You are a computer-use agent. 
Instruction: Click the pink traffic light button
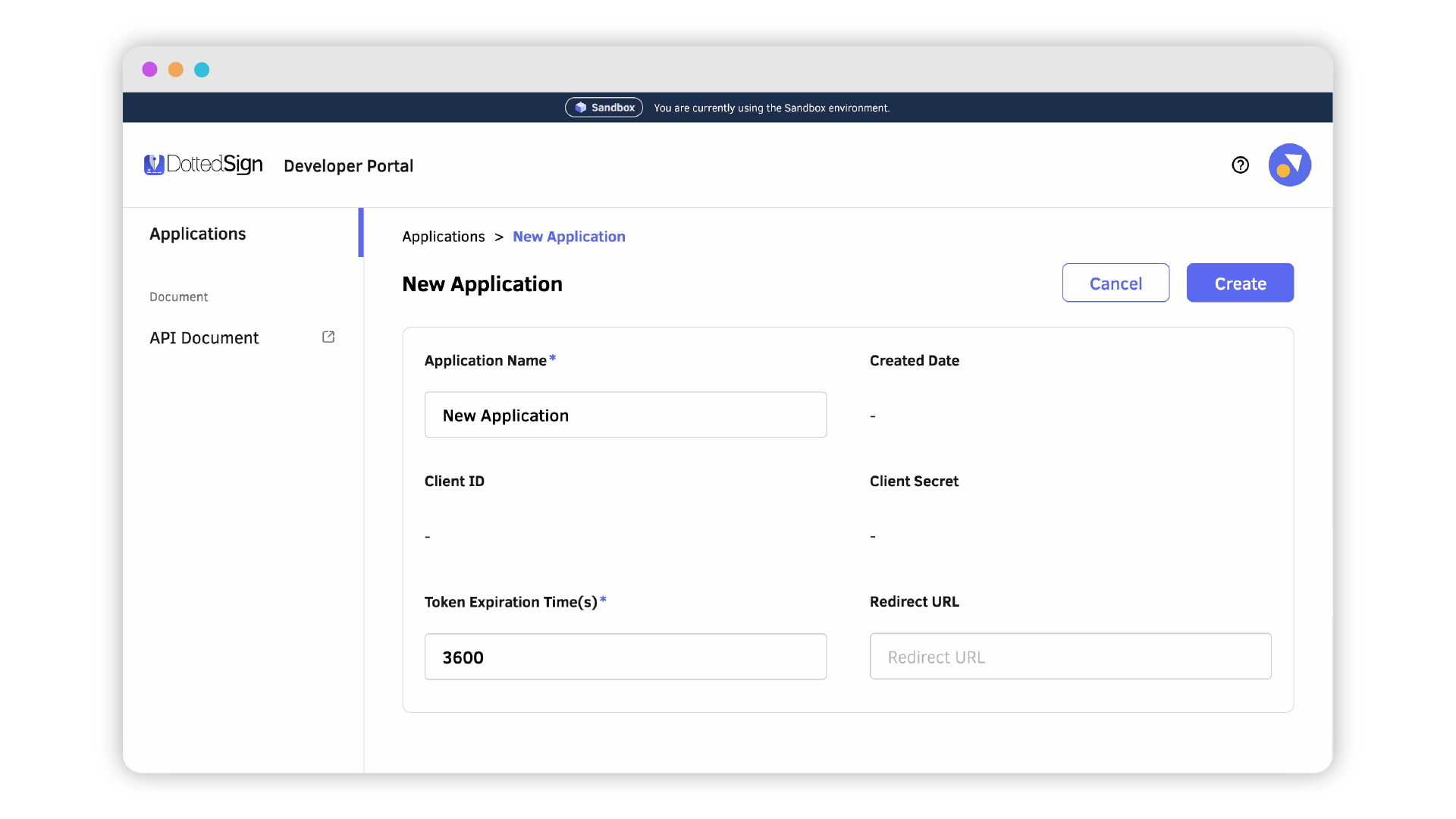[x=149, y=69]
